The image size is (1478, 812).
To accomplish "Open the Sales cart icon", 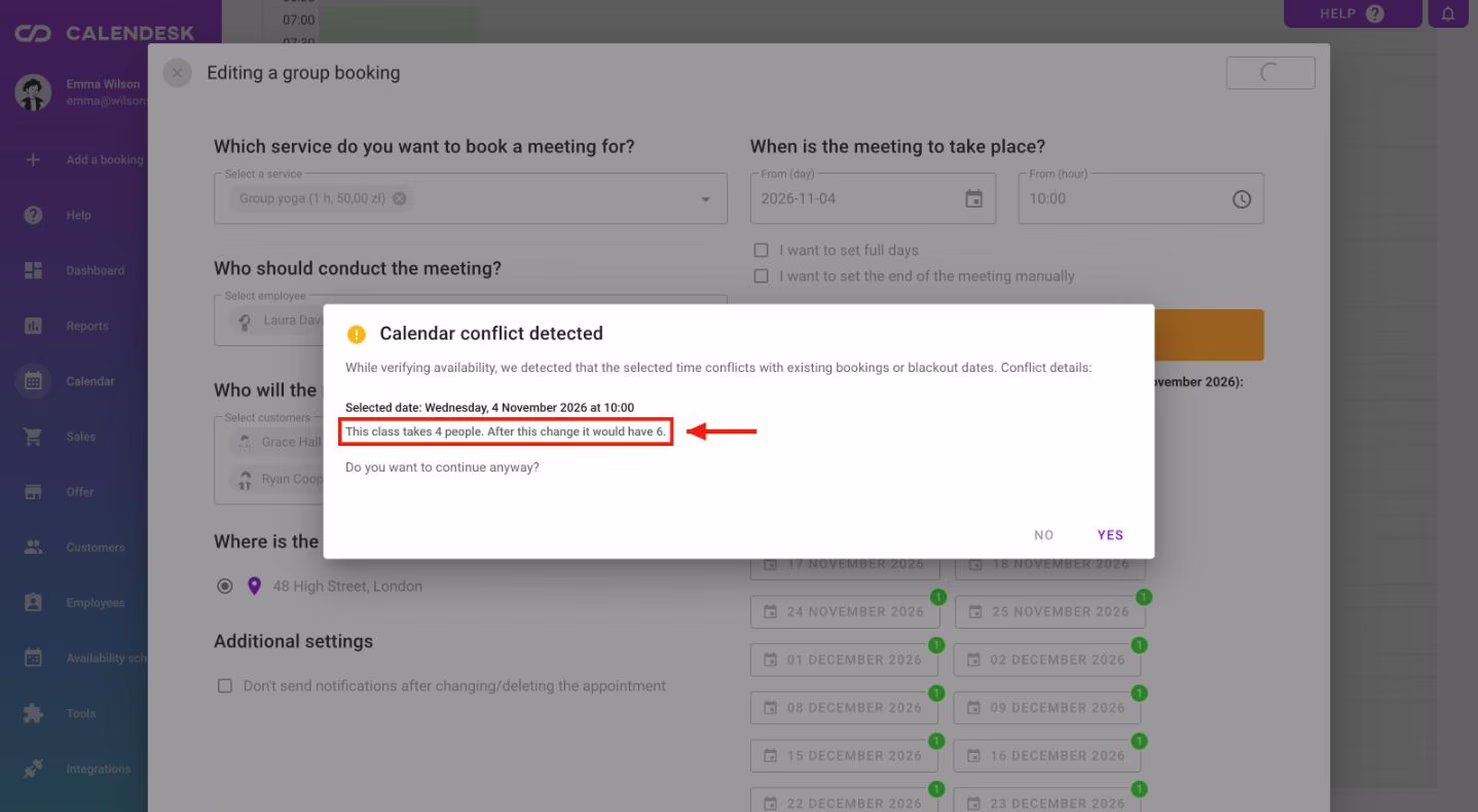I will 33,436.
